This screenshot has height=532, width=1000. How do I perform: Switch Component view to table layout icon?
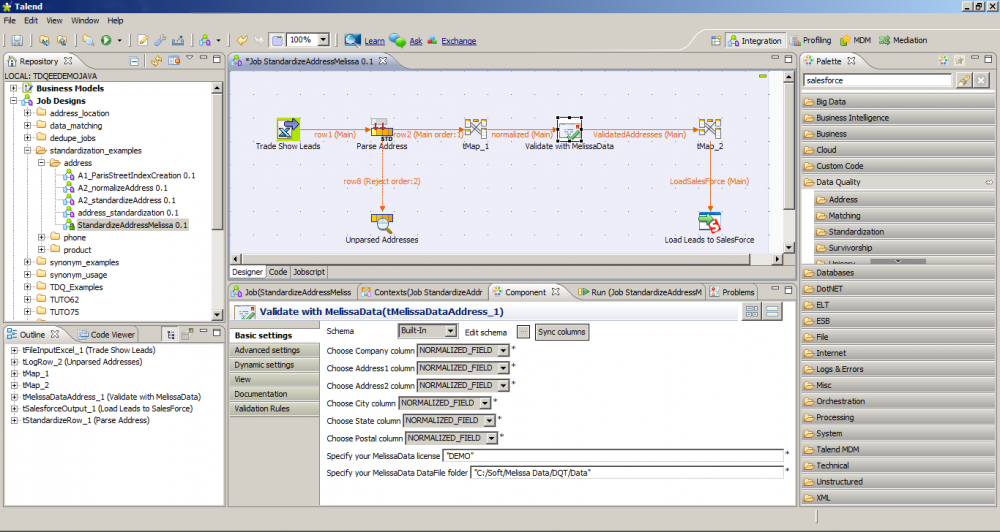[752, 311]
